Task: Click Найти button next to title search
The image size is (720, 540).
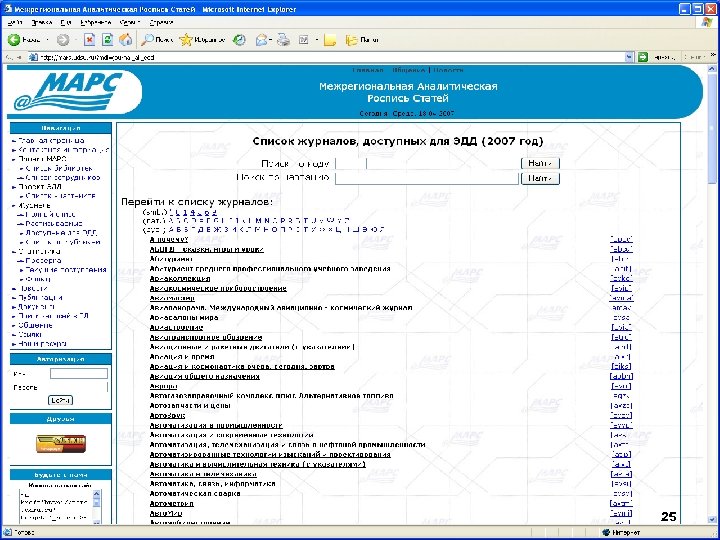Action: click(x=540, y=178)
